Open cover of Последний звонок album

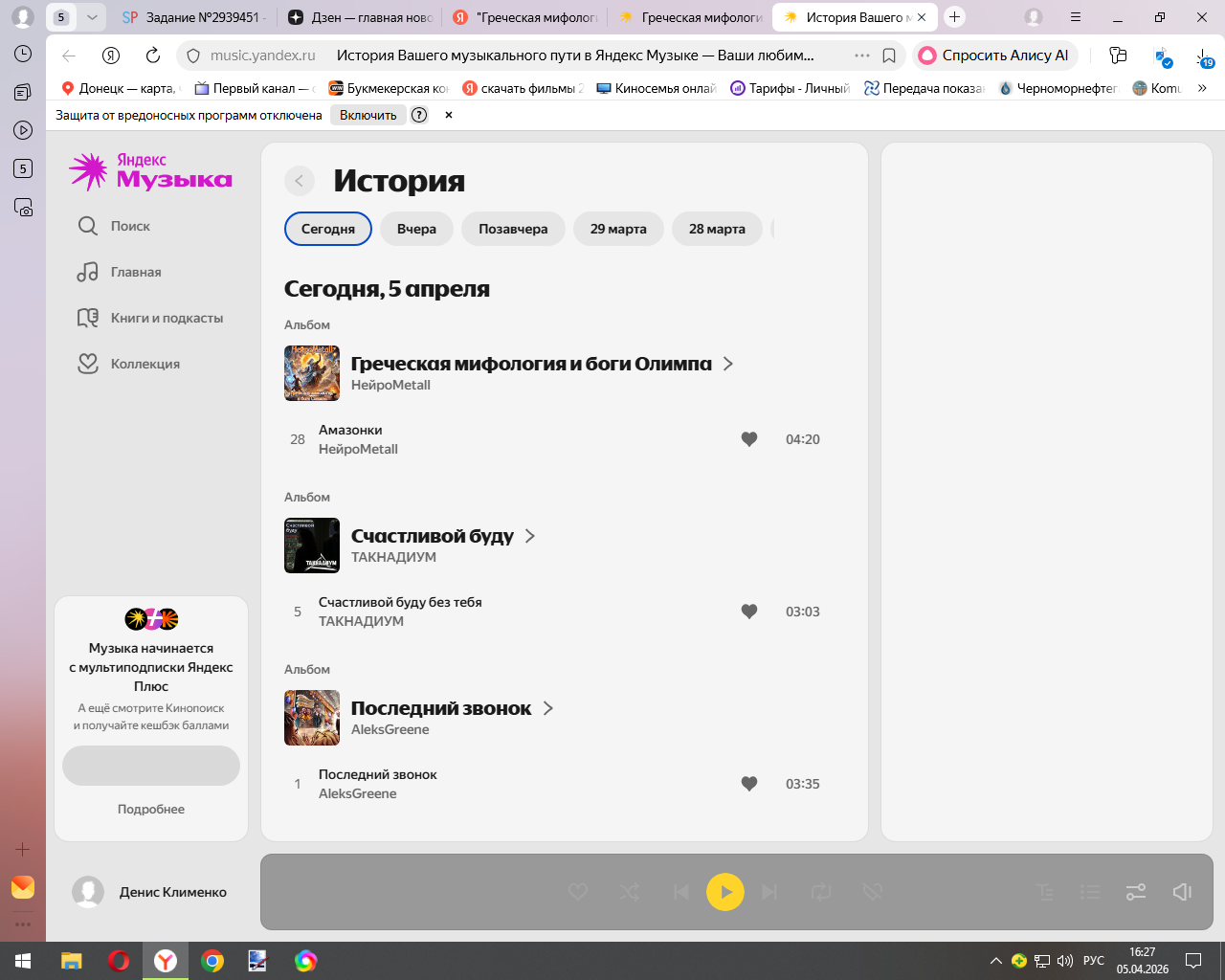[312, 718]
